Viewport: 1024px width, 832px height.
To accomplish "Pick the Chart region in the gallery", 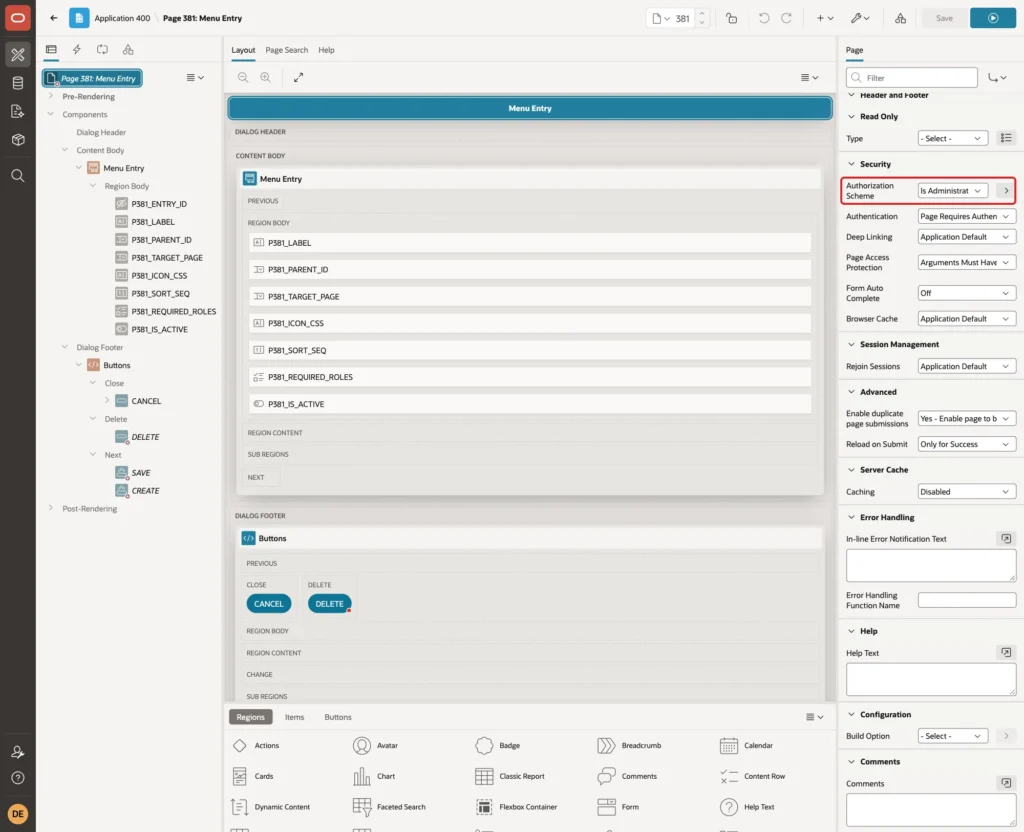I will pyautogui.click(x=374, y=776).
